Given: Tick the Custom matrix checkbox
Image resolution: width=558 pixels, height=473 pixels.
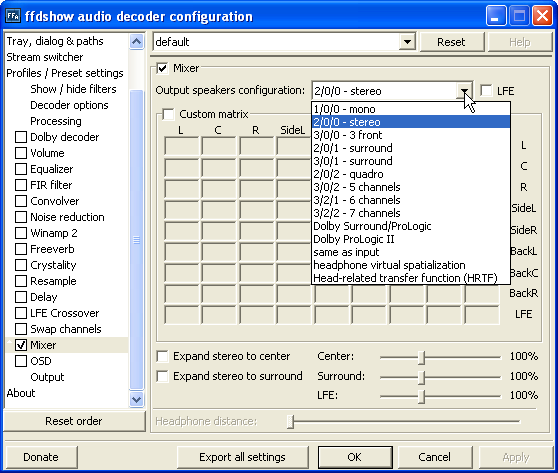Looking at the screenshot, I should pyautogui.click(x=168, y=114).
